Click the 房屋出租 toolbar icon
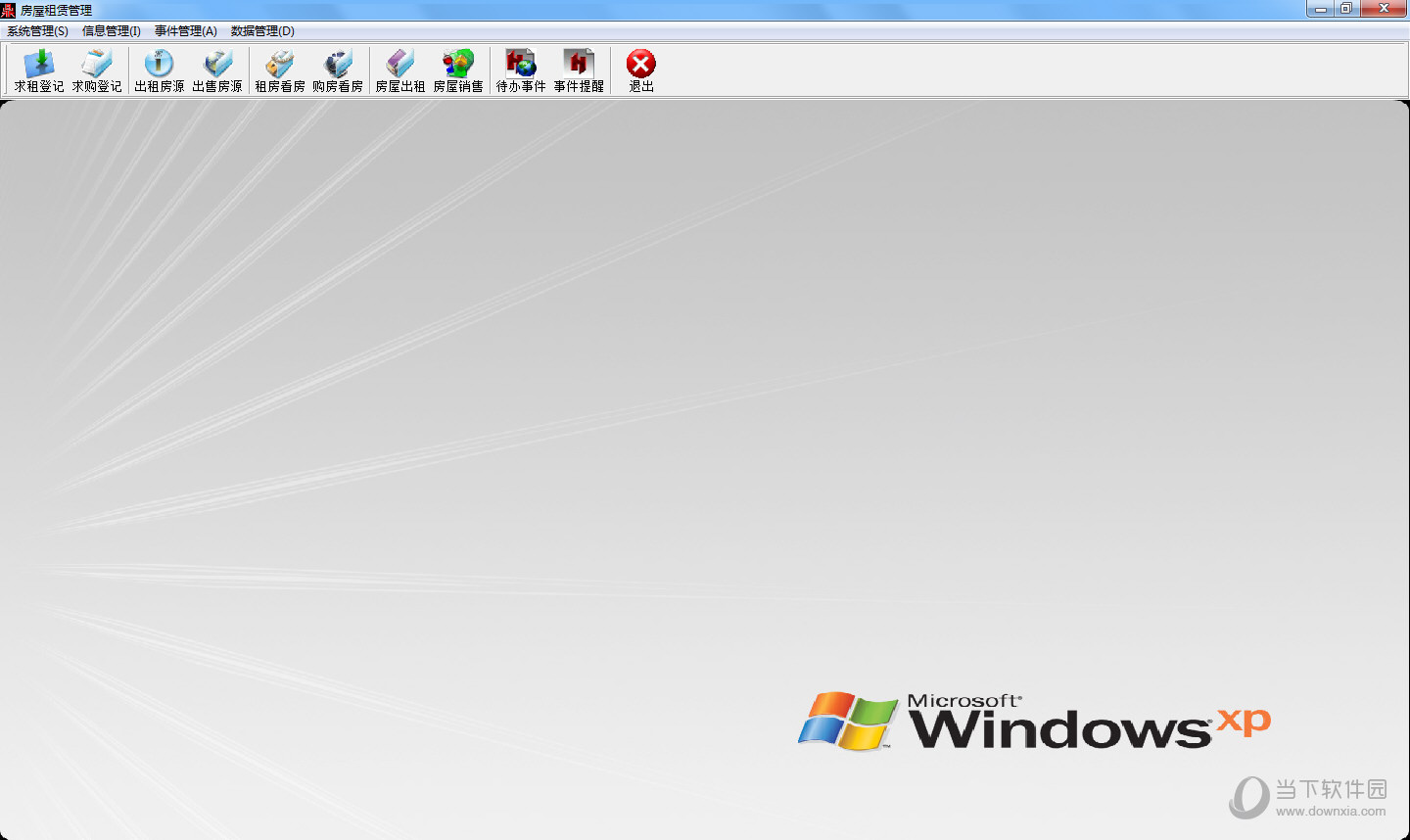1410x840 pixels. tap(400, 70)
